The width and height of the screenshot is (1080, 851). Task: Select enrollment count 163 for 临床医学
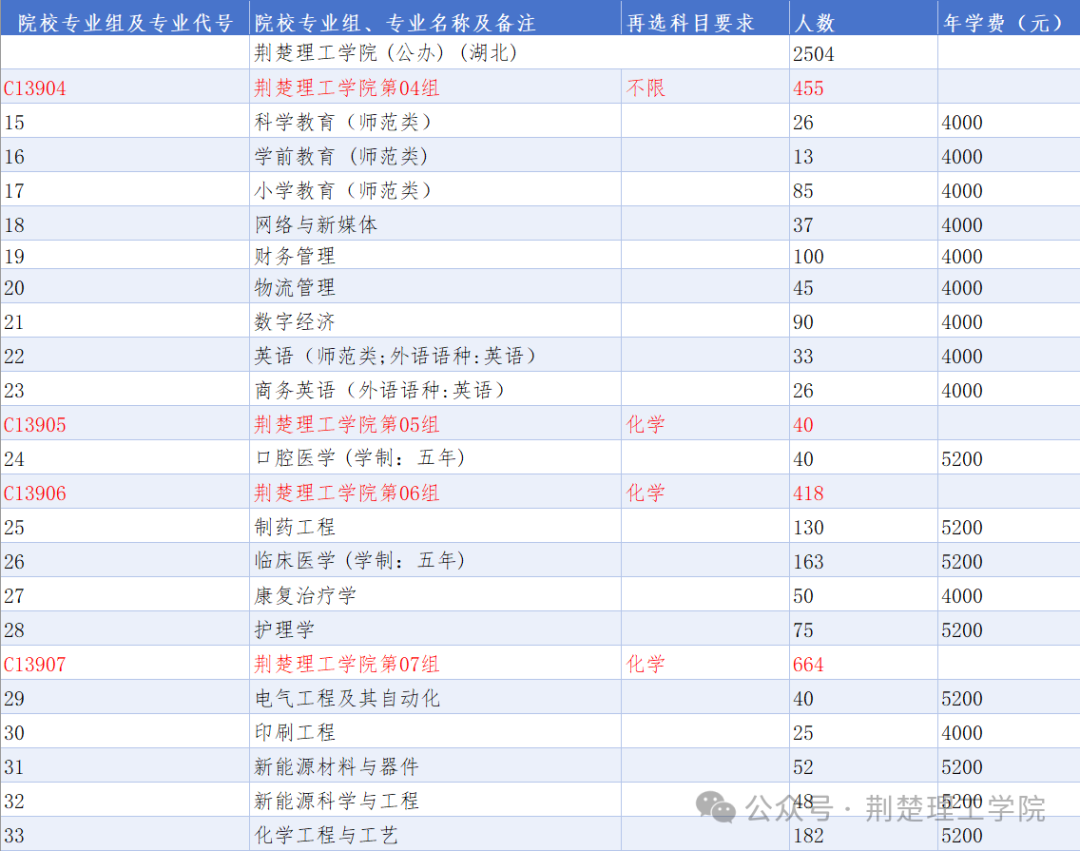(809, 562)
